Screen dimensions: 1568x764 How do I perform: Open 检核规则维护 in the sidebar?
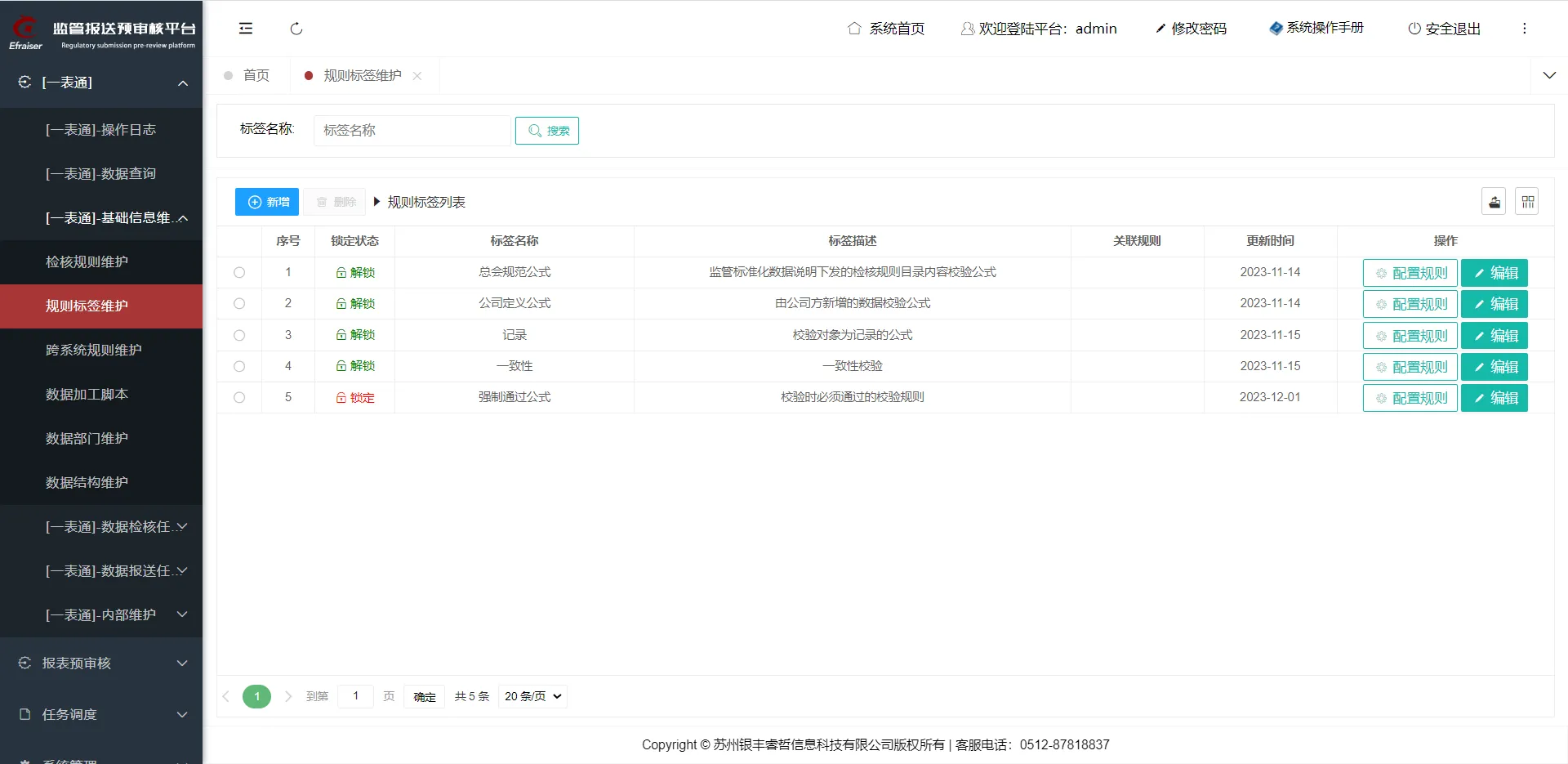pos(87,261)
